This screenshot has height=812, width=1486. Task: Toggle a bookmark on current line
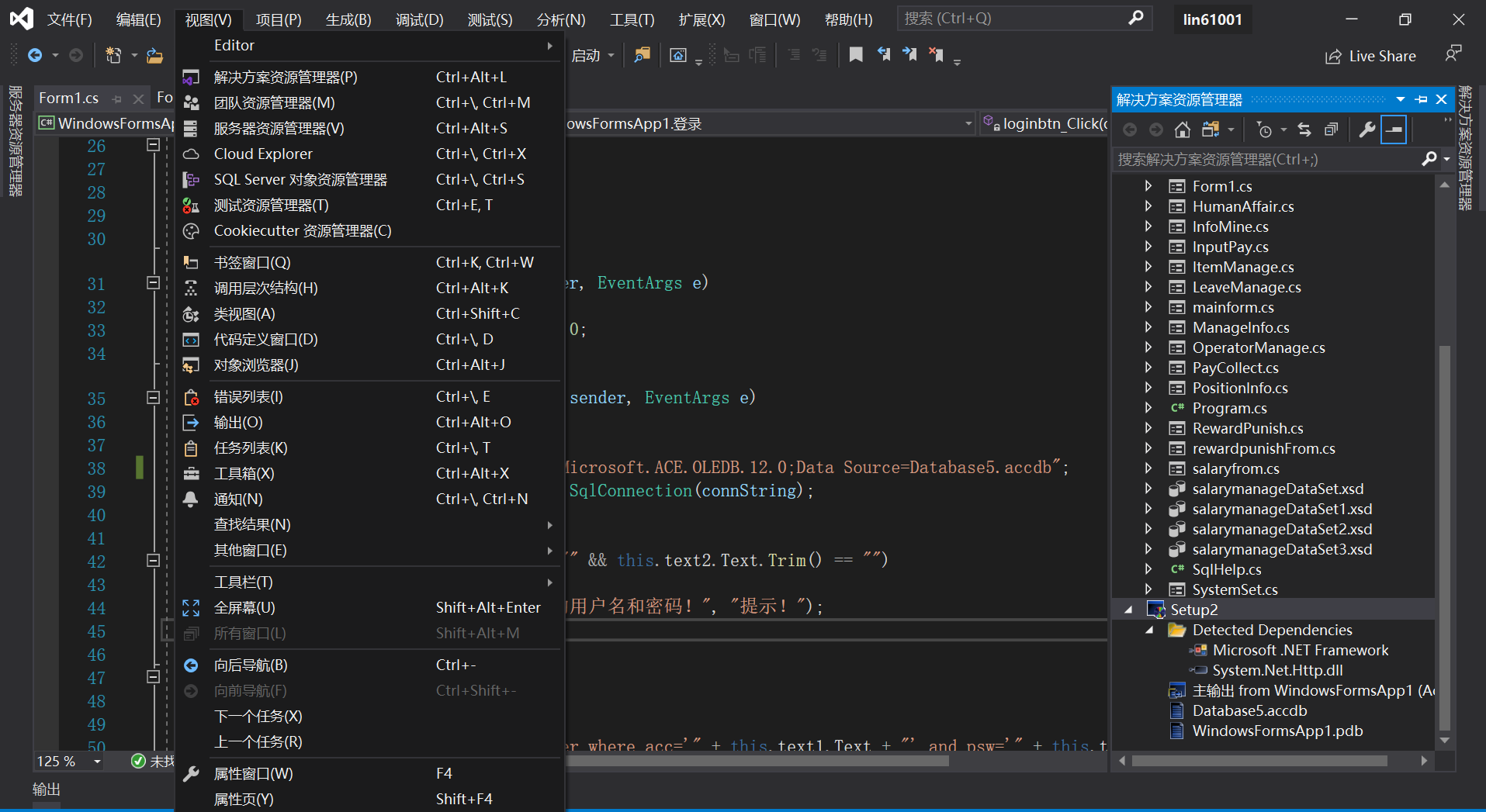tap(856, 54)
